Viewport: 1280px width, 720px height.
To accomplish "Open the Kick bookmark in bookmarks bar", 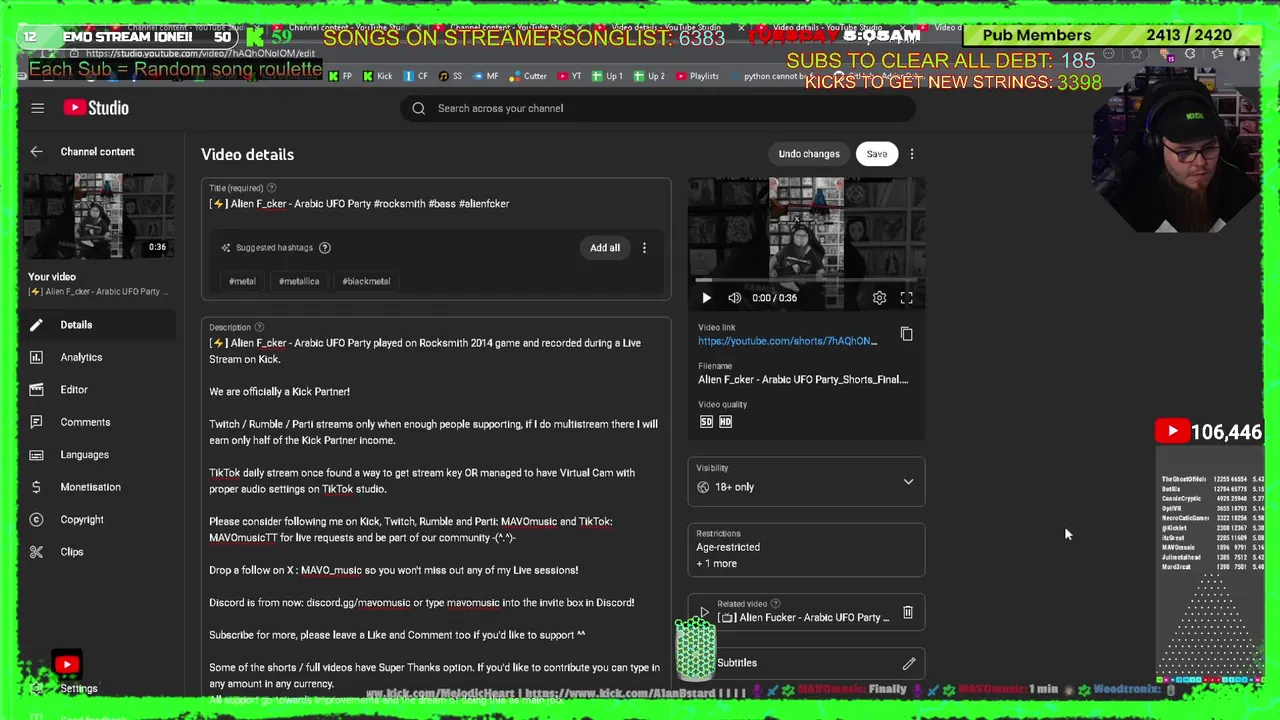I will (377, 76).
